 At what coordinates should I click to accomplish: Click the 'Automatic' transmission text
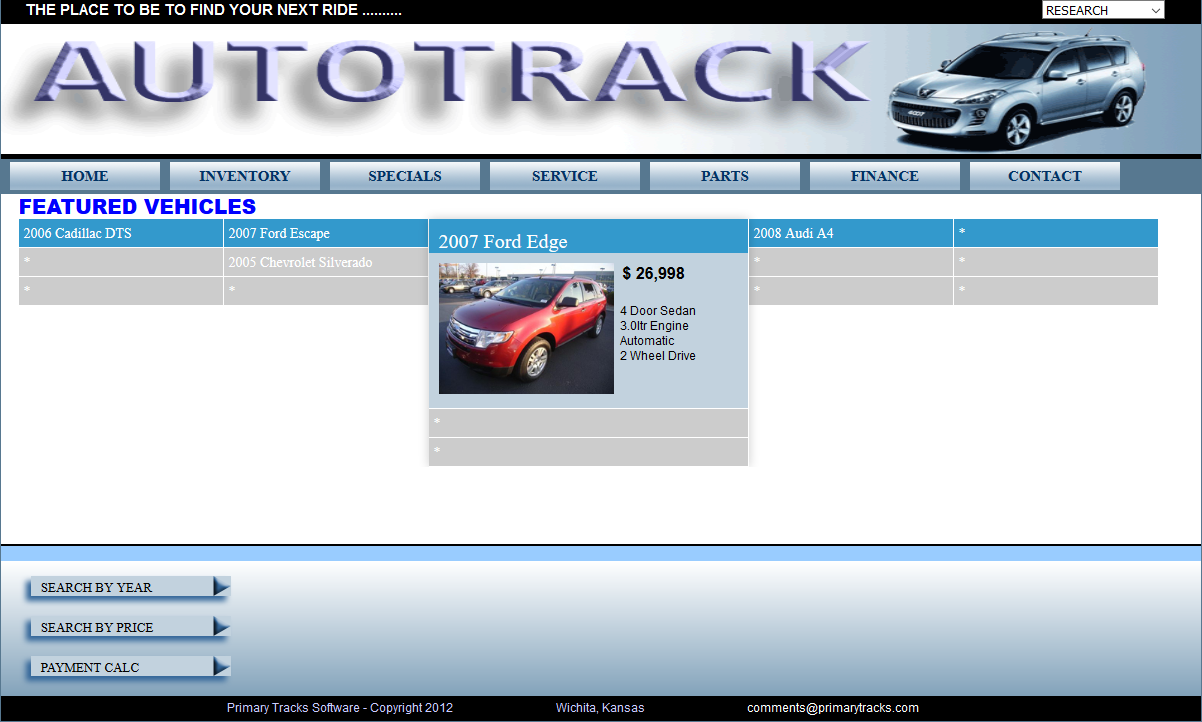coord(647,341)
